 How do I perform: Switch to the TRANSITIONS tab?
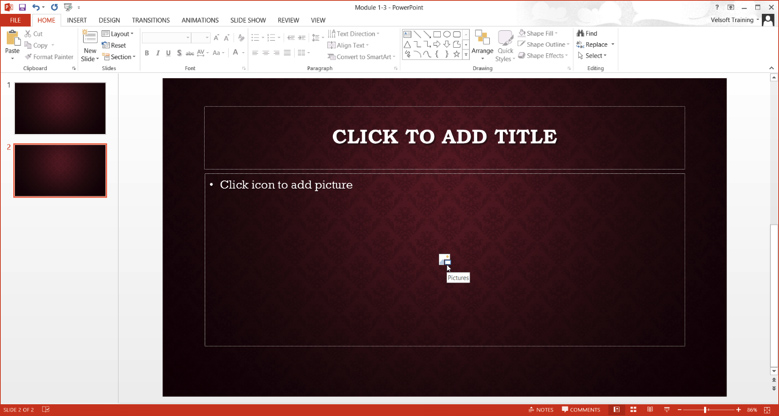coord(151,20)
